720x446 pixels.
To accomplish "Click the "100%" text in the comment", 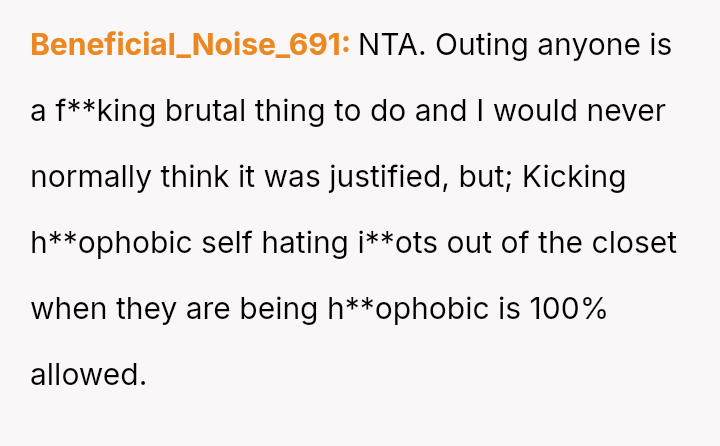I will [567, 309].
